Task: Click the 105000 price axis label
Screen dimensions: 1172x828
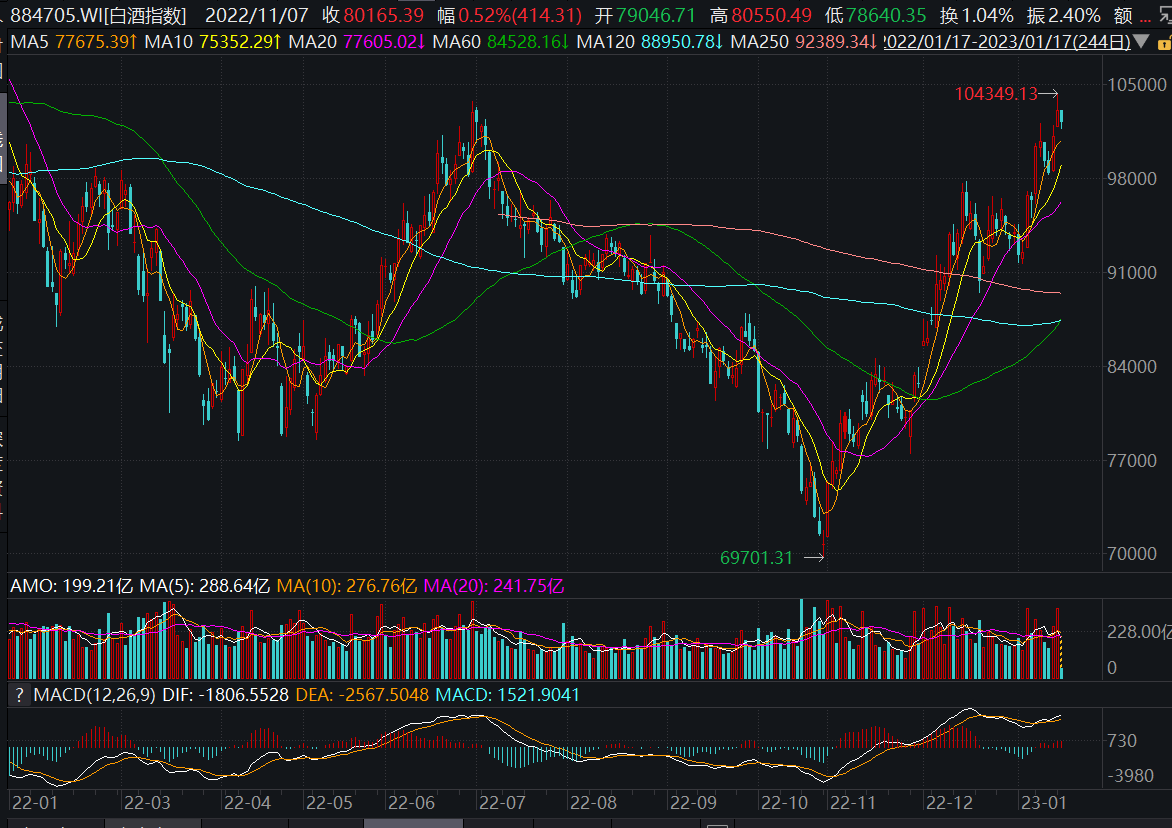Action: tap(1137, 84)
